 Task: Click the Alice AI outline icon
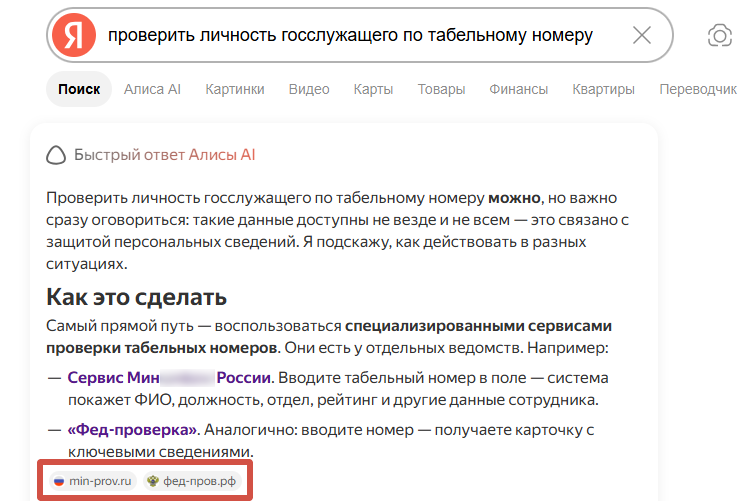click(56, 155)
